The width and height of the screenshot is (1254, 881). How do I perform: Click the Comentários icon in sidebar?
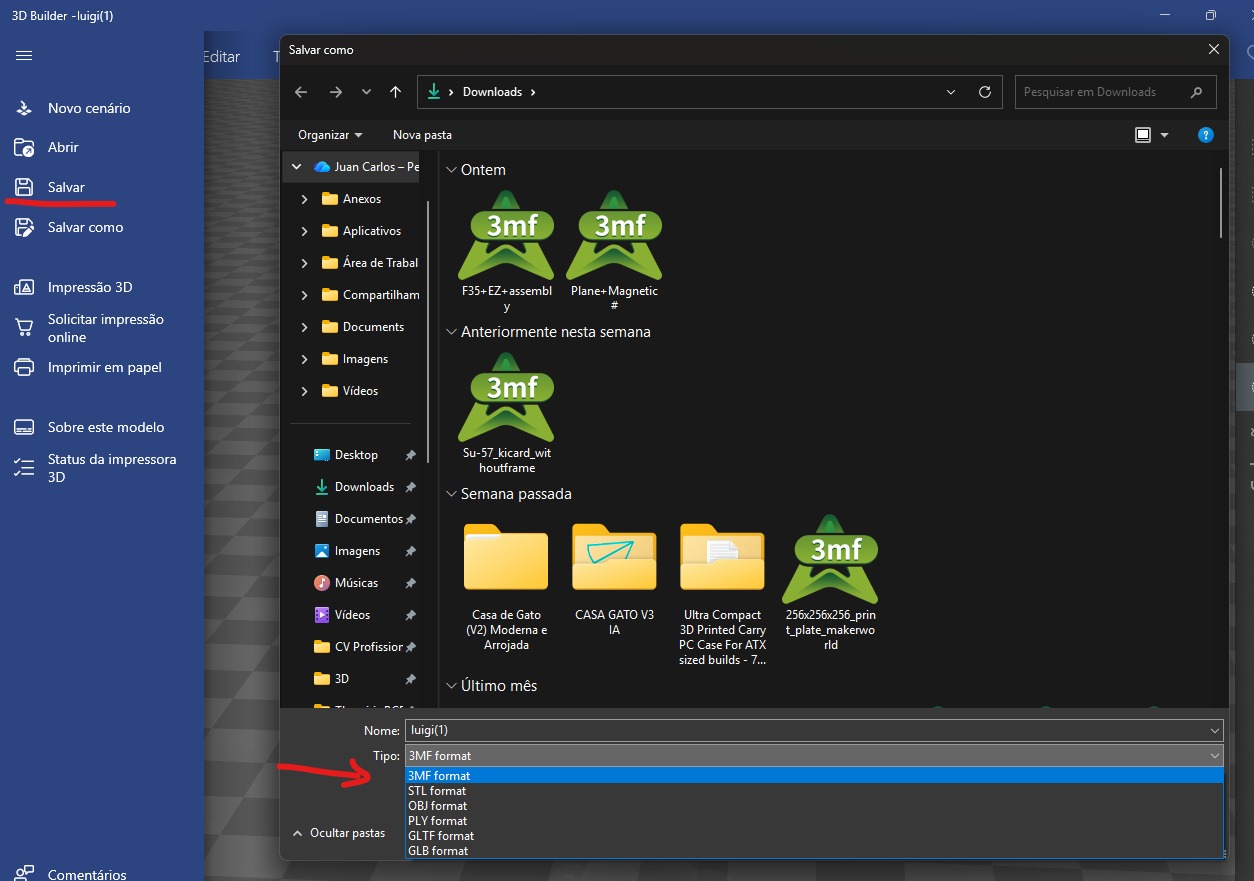24,873
